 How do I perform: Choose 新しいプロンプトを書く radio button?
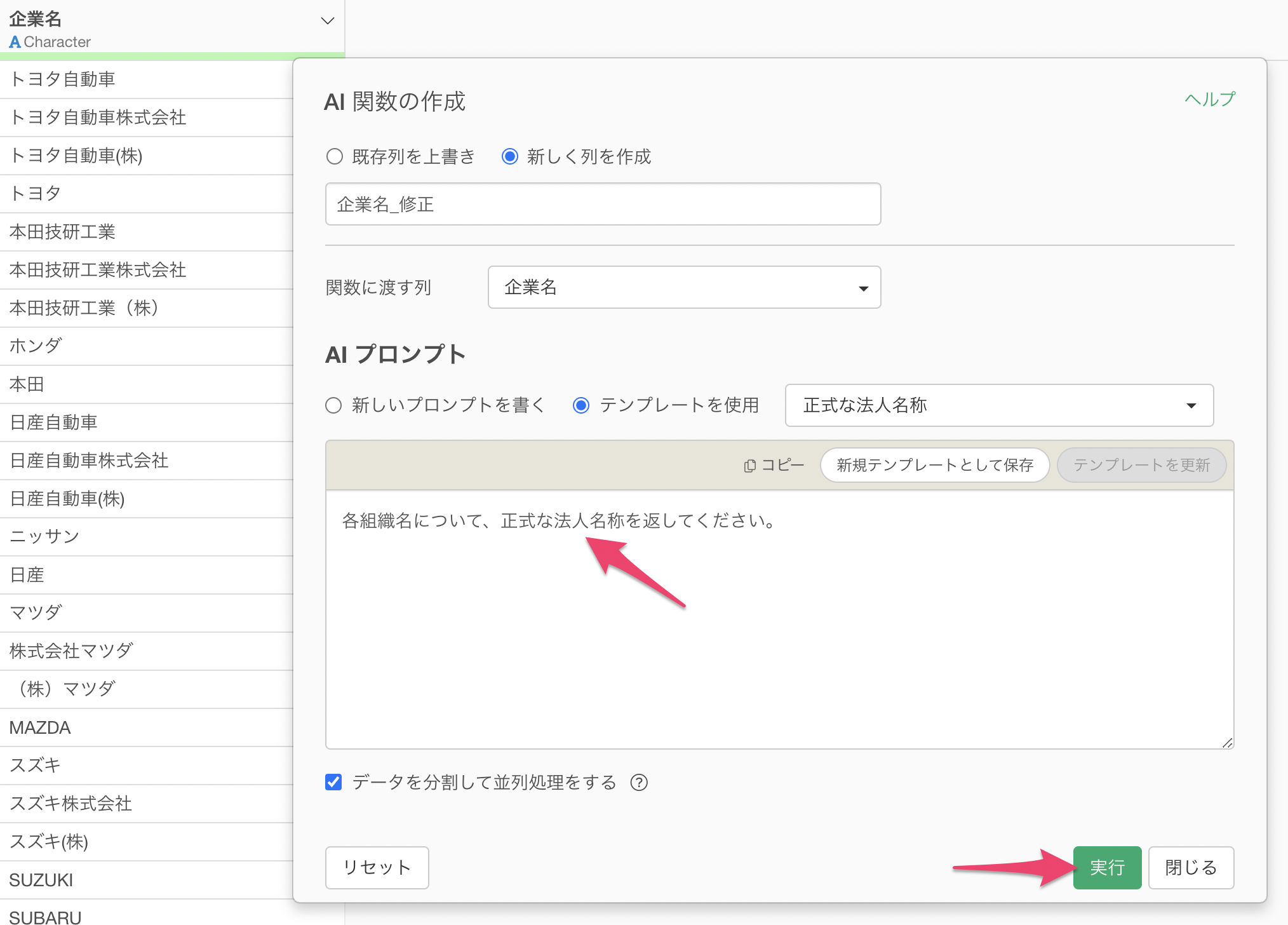(x=333, y=405)
